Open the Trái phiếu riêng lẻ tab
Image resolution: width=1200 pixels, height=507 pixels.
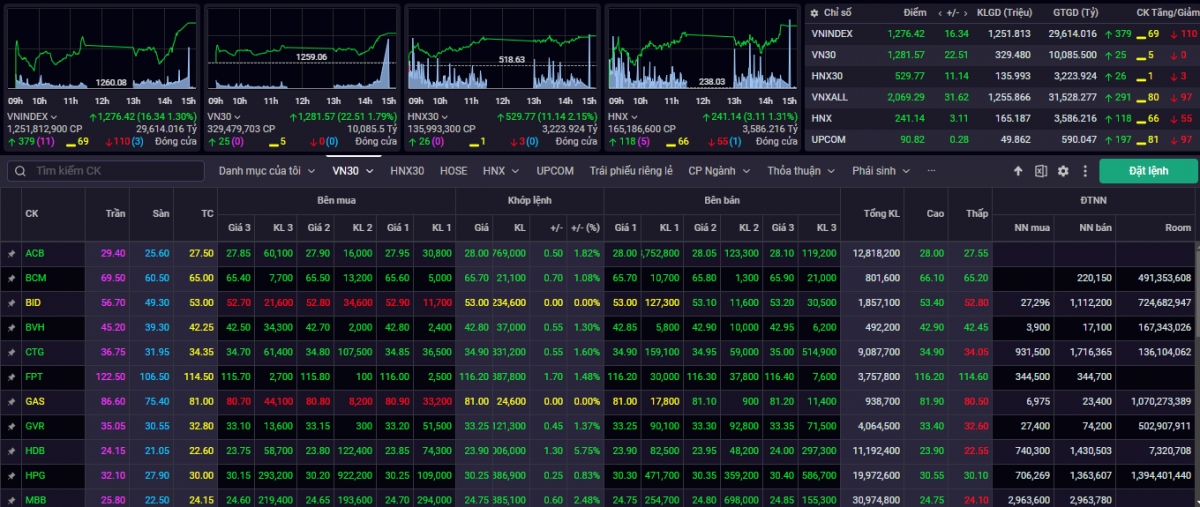coord(631,171)
